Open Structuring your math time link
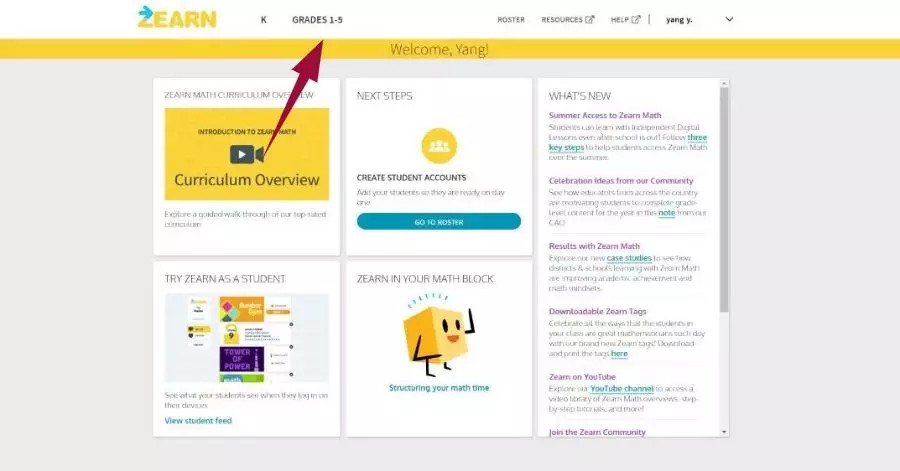The height and width of the screenshot is (471, 900). [439, 388]
